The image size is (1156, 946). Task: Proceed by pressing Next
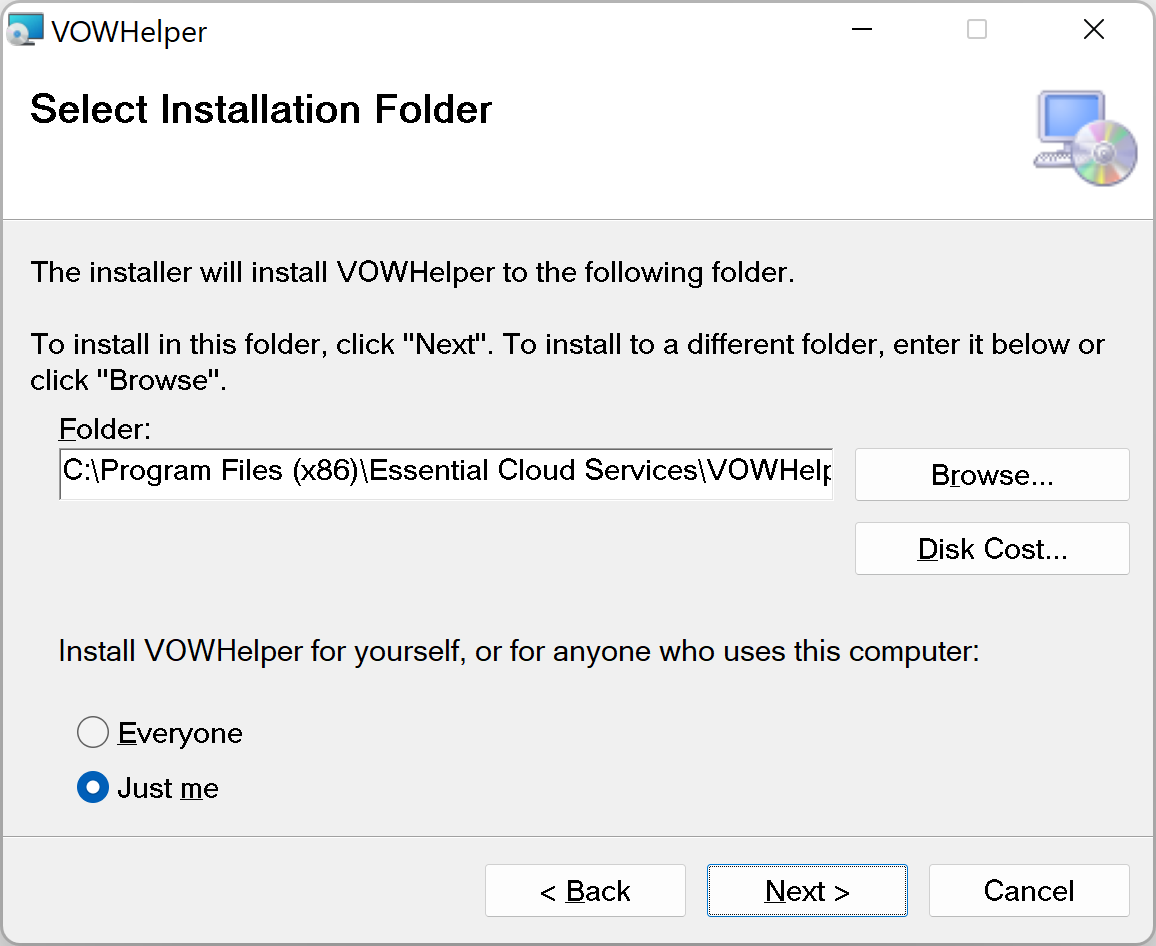[807, 891]
